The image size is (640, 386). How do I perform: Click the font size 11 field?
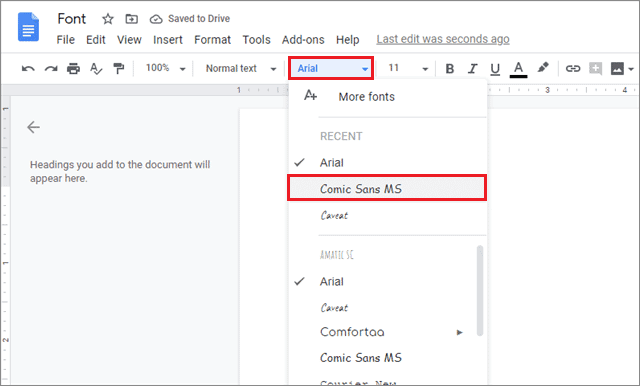point(394,68)
